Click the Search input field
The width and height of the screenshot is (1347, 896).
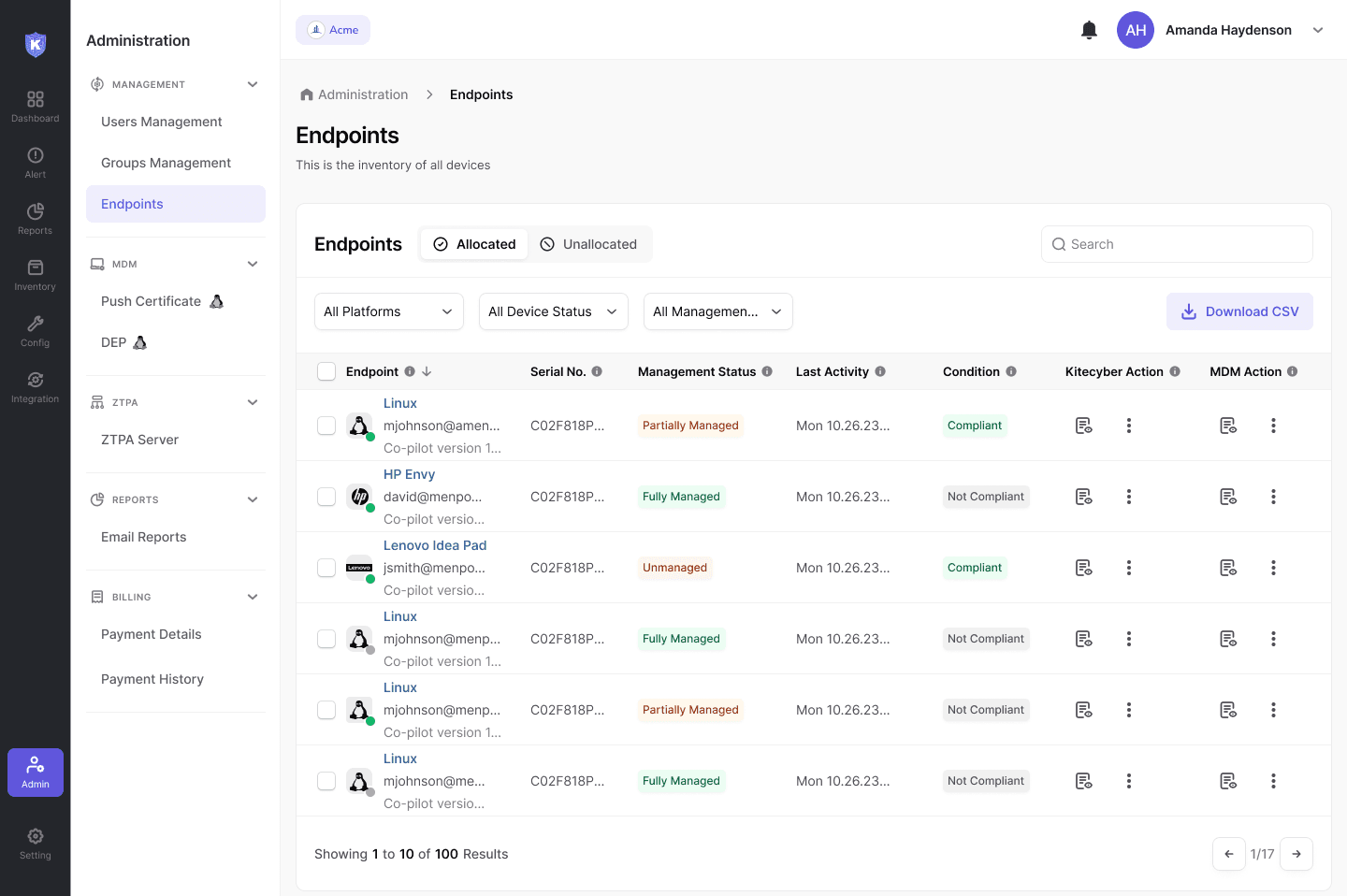coord(1177,244)
